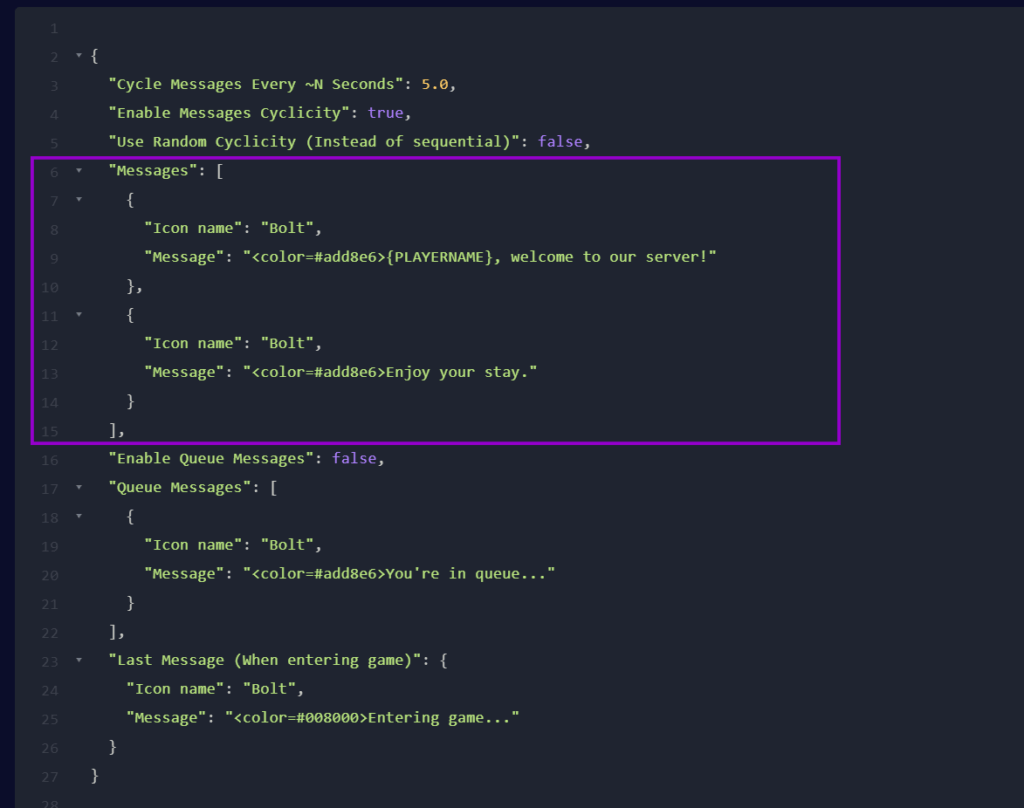The image size is (1024, 808).
Task: Click the "Enable Messages Cyclicity" key
Action: point(229,113)
